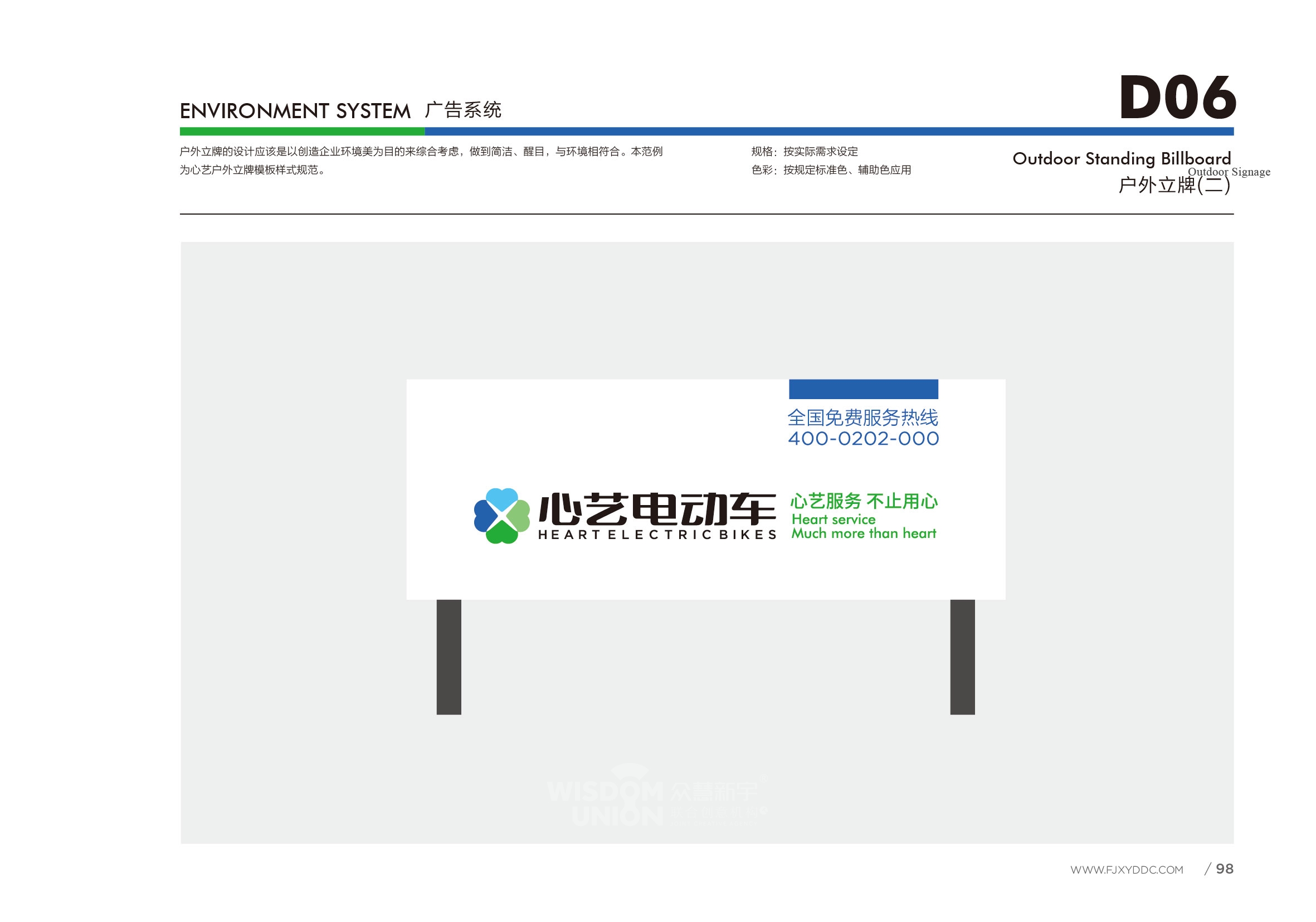
Task: Click the right support post of the billboard
Action: [x=962, y=657]
